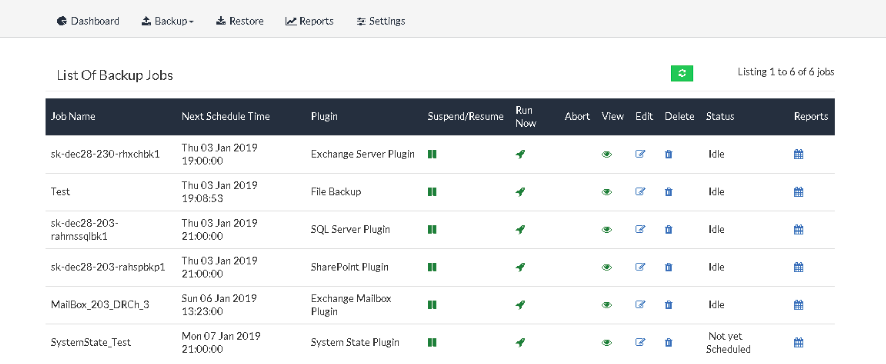Open reports calendar for SharePoint Plugin job
Viewport: 886px width, 364px height.
(798, 267)
